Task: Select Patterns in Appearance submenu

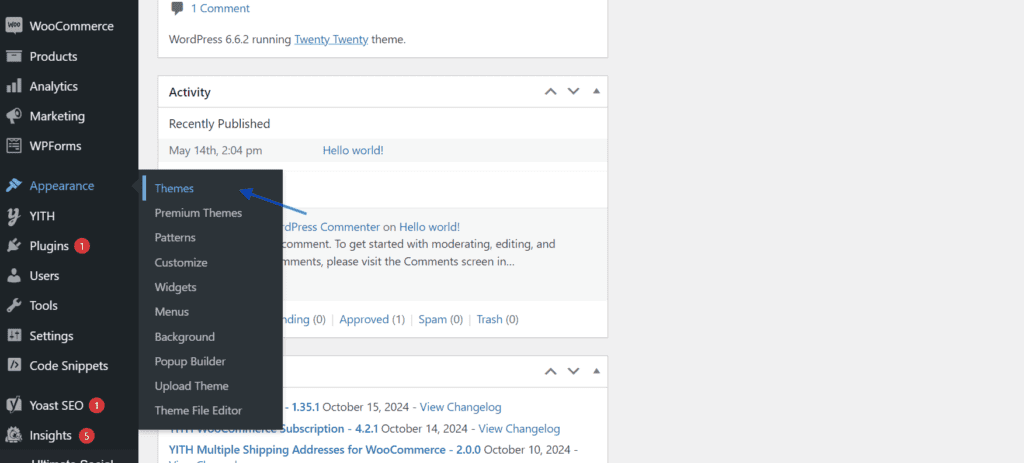Action: 175,238
